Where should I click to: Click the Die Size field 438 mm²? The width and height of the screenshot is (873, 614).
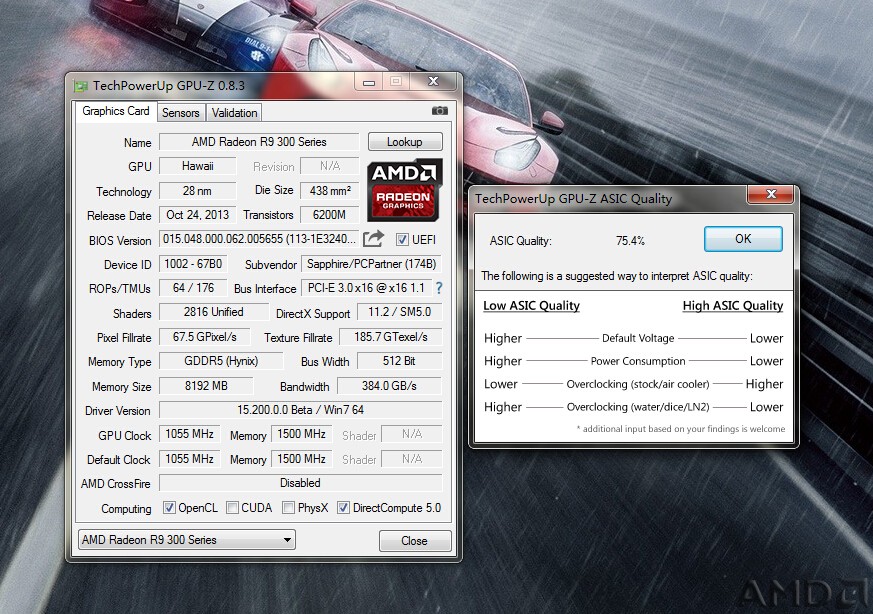point(330,191)
